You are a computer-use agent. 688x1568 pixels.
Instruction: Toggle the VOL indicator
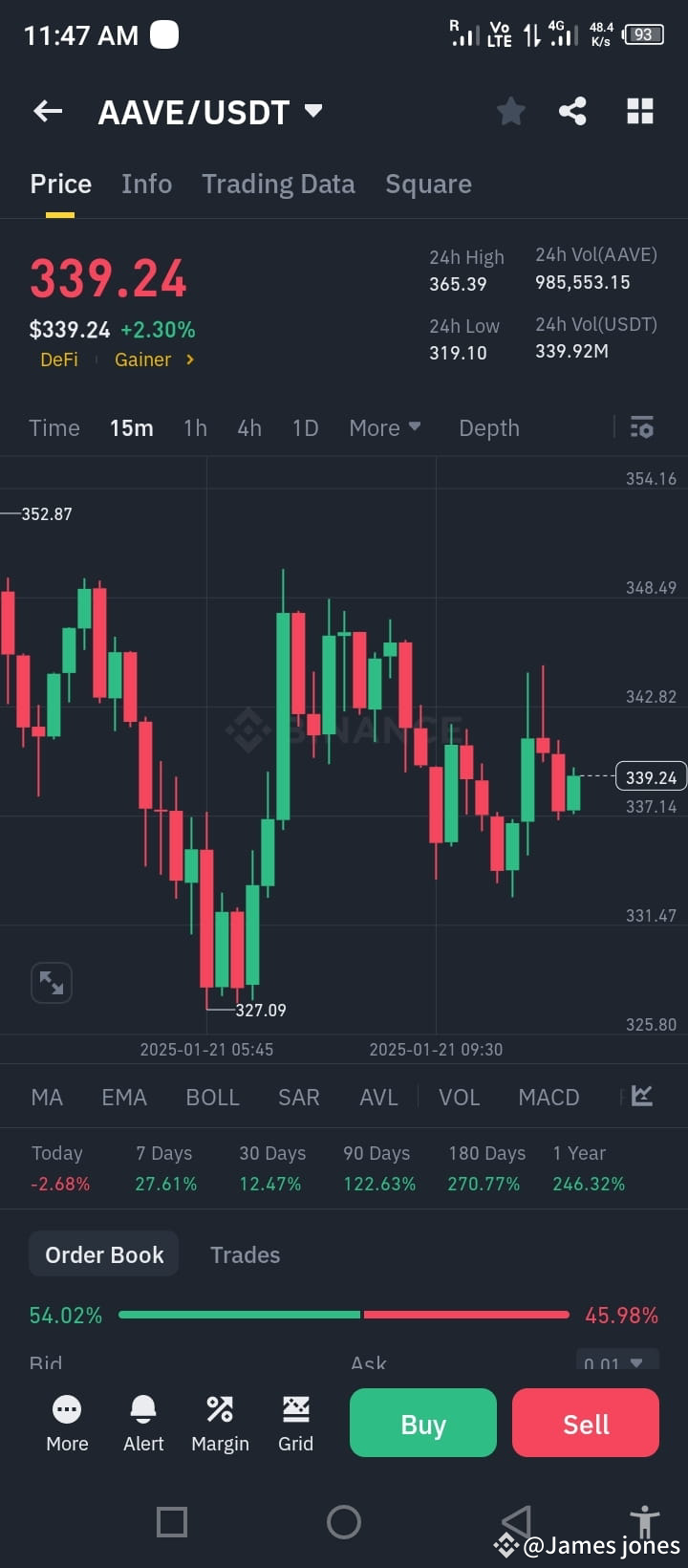pyautogui.click(x=459, y=1097)
